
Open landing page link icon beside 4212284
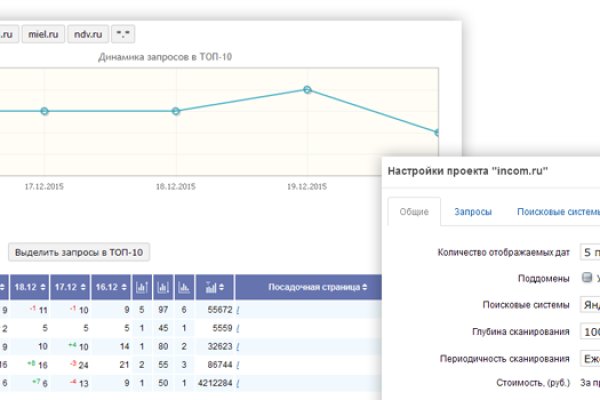pyautogui.click(x=238, y=381)
